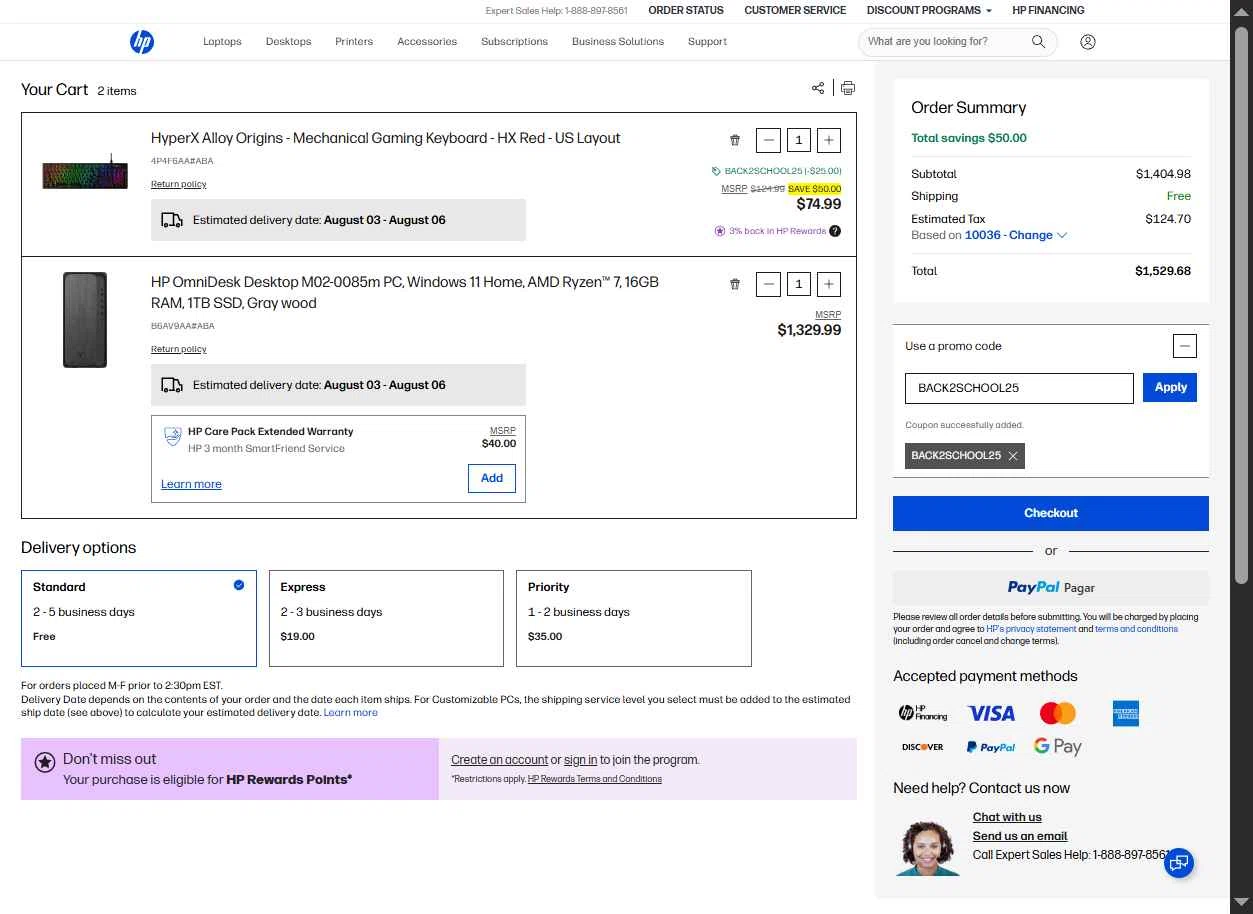Delete the OmniDesk Desktop from cart
This screenshot has height=914, width=1253.
tap(735, 285)
